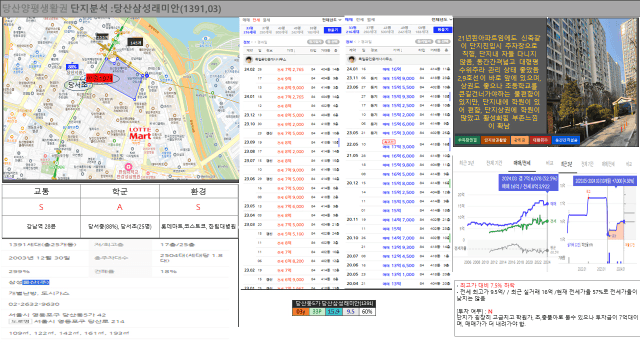Select 매매/전세 tab on left price chart
Viewport: 640px width, 360px height.
click(522, 163)
